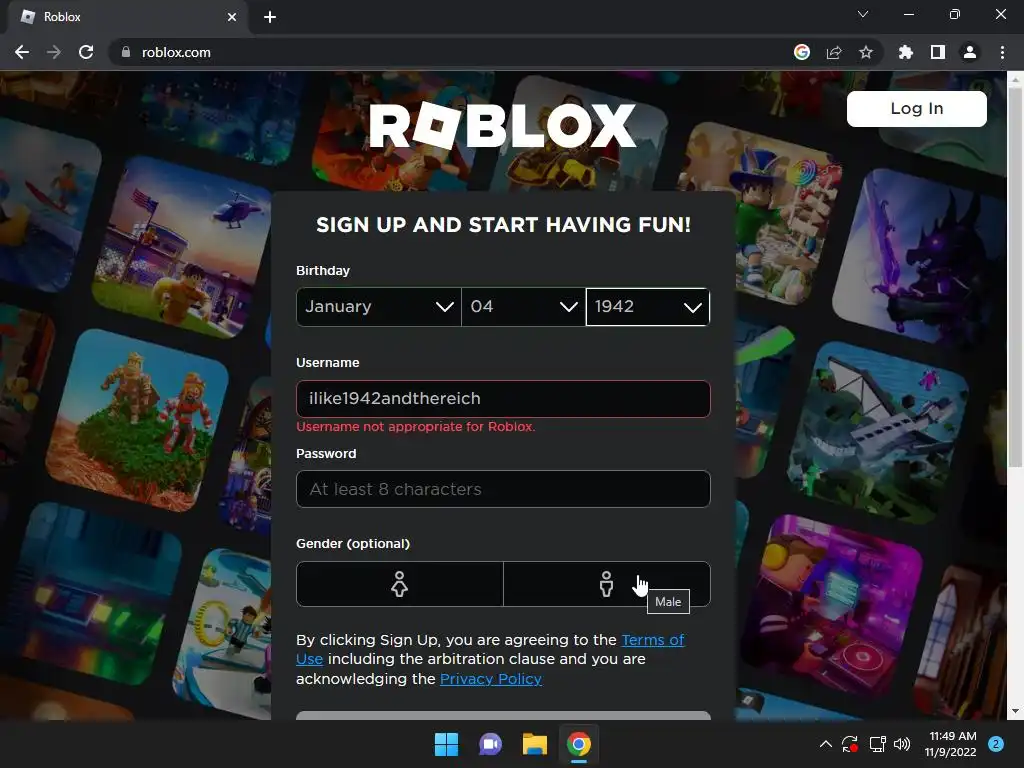Image resolution: width=1024 pixels, height=768 pixels.
Task: Click the browser forward arrow
Action: pyautogui.click(x=54, y=52)
